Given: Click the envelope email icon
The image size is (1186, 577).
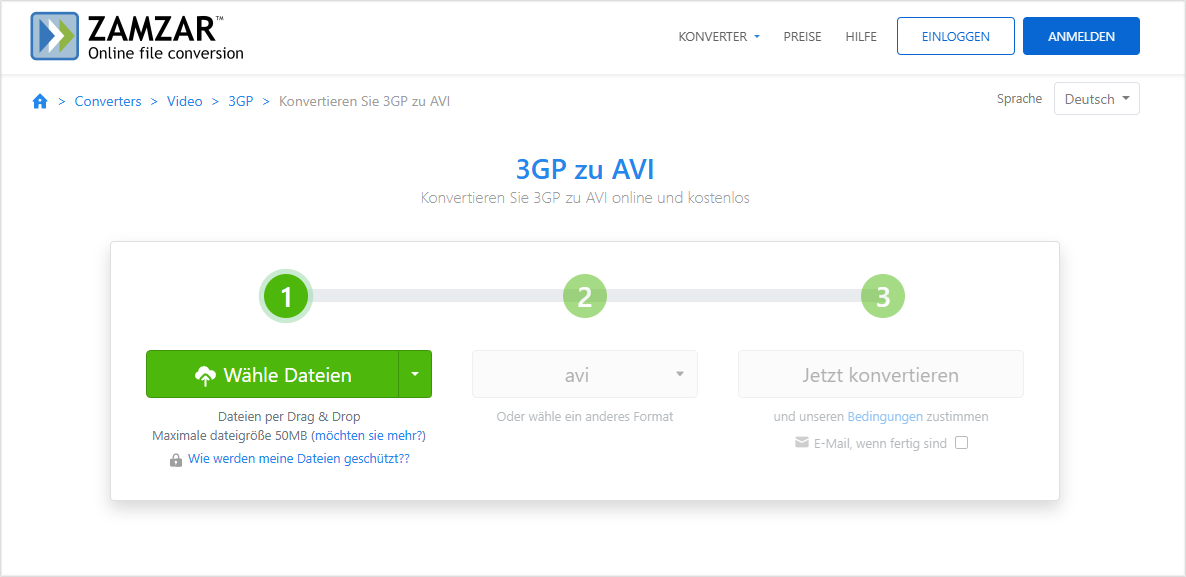Looking at the screenshot, I should (802, 443).
